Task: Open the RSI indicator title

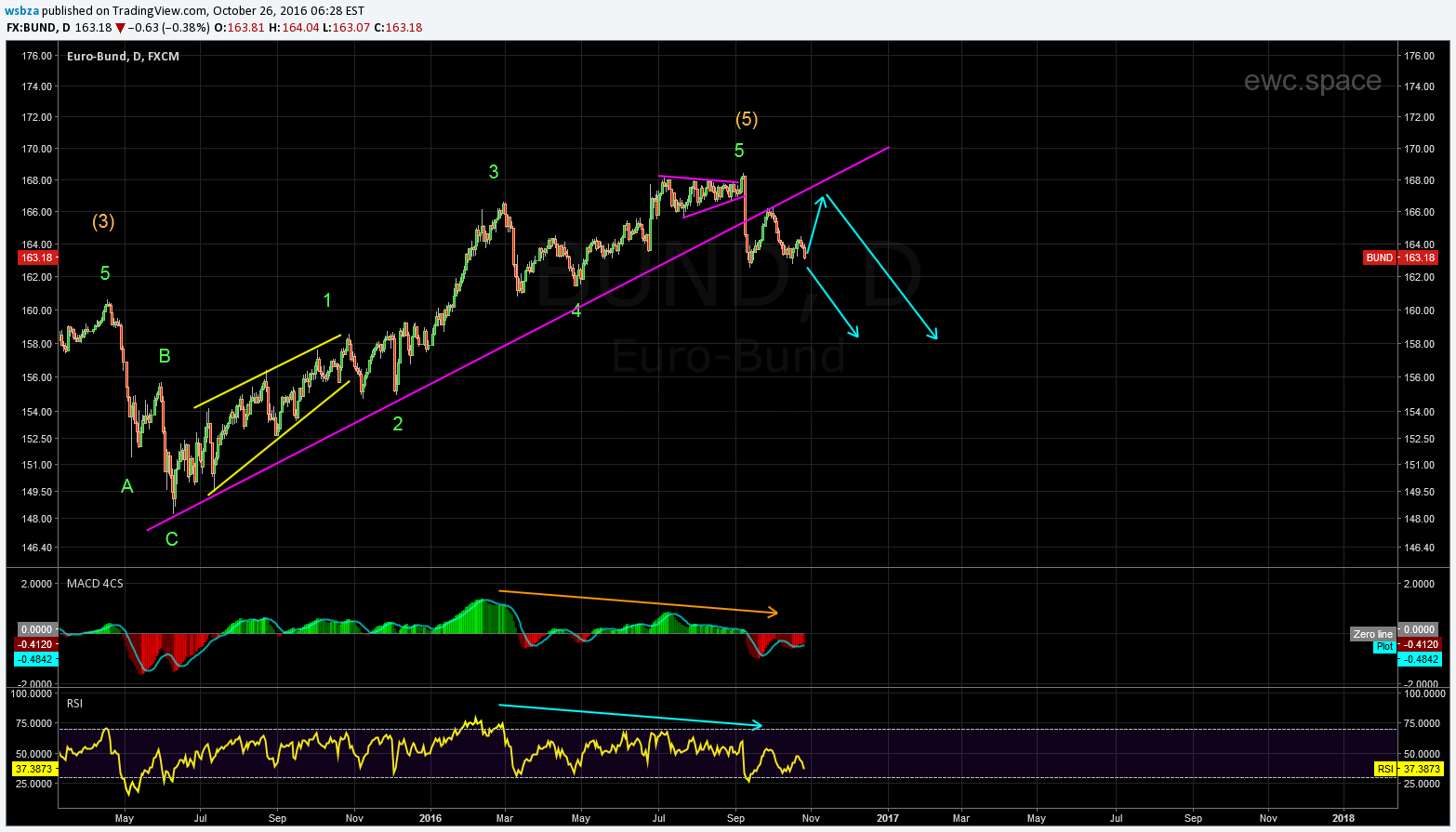Action: (x=75, y=704)
